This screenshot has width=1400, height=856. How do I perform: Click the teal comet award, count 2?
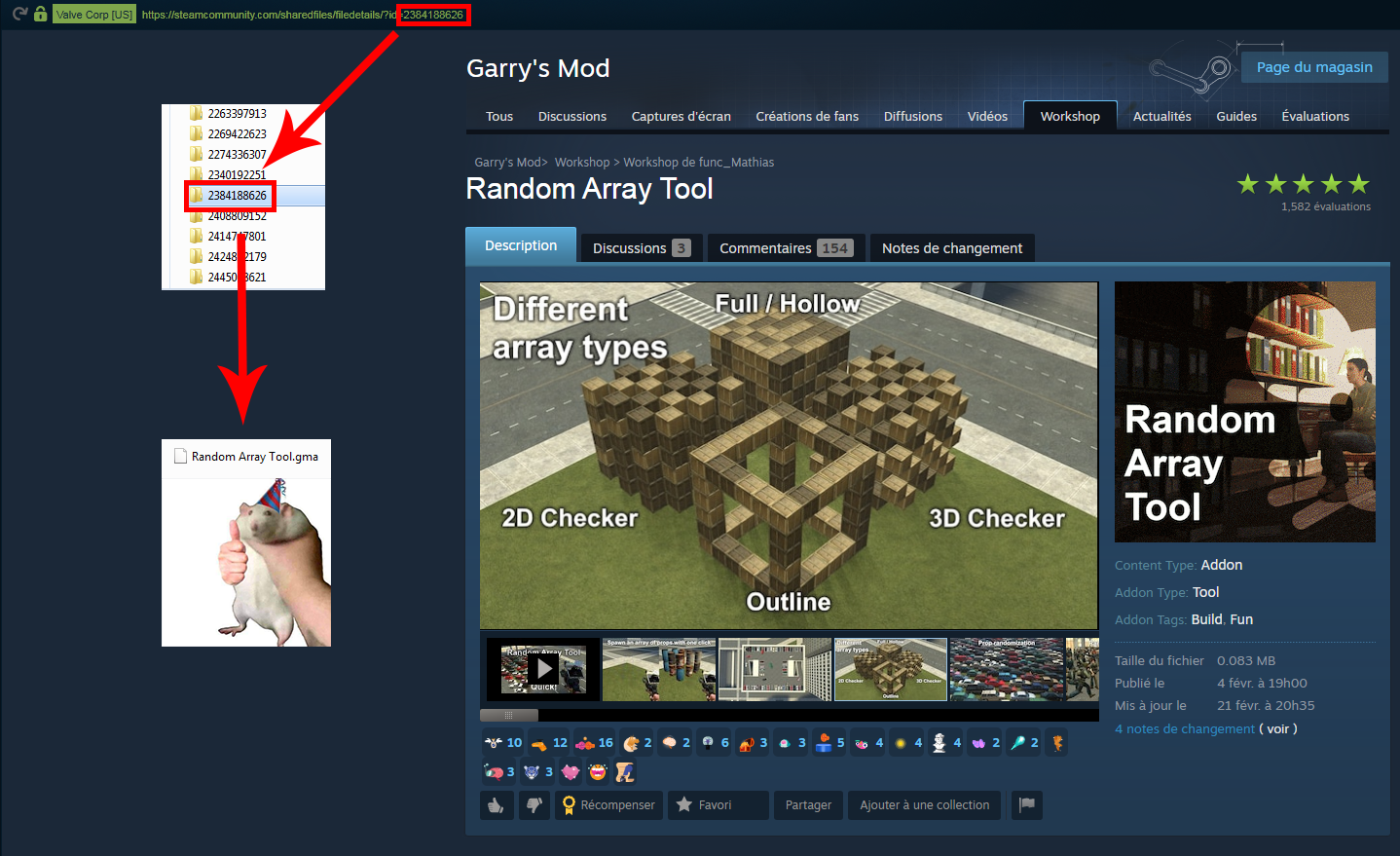[x=1023, y=743]
